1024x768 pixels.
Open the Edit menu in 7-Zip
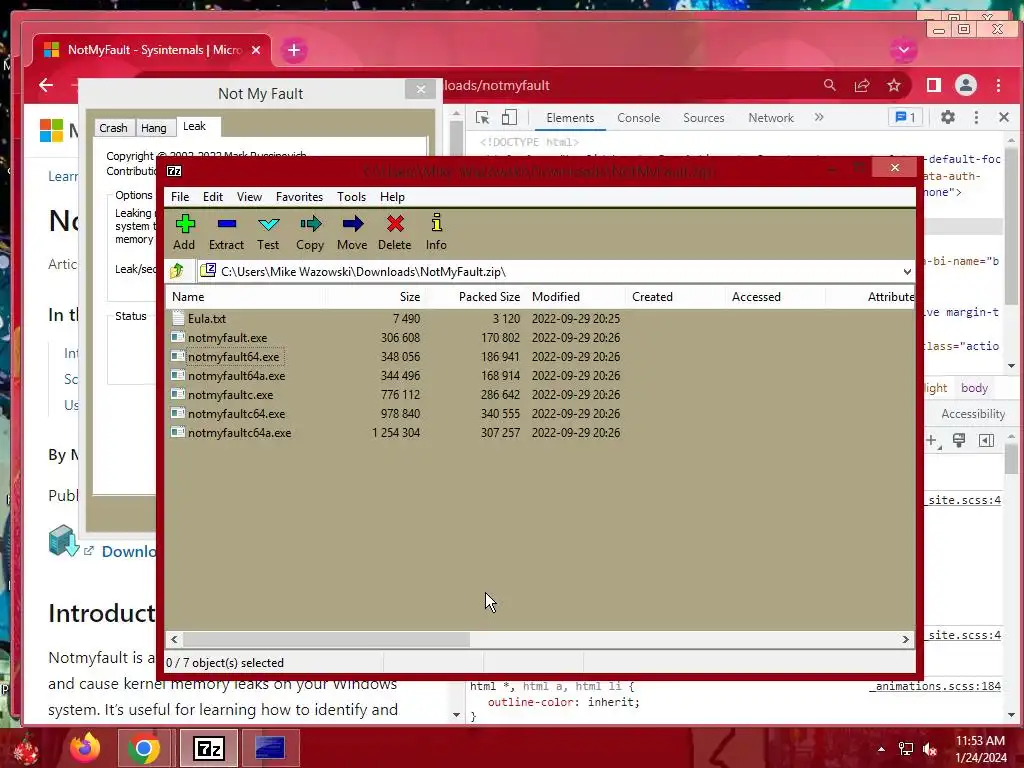coord(213,197)
